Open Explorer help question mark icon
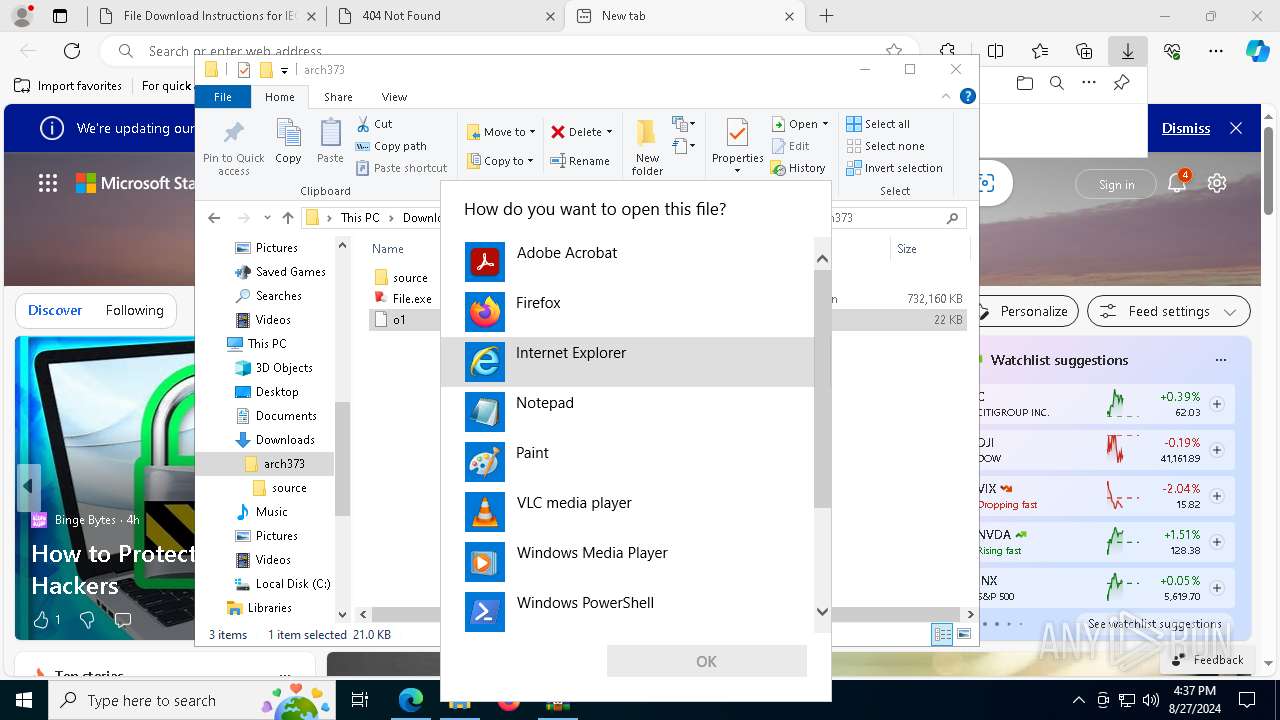 click(x=967, y=97)
